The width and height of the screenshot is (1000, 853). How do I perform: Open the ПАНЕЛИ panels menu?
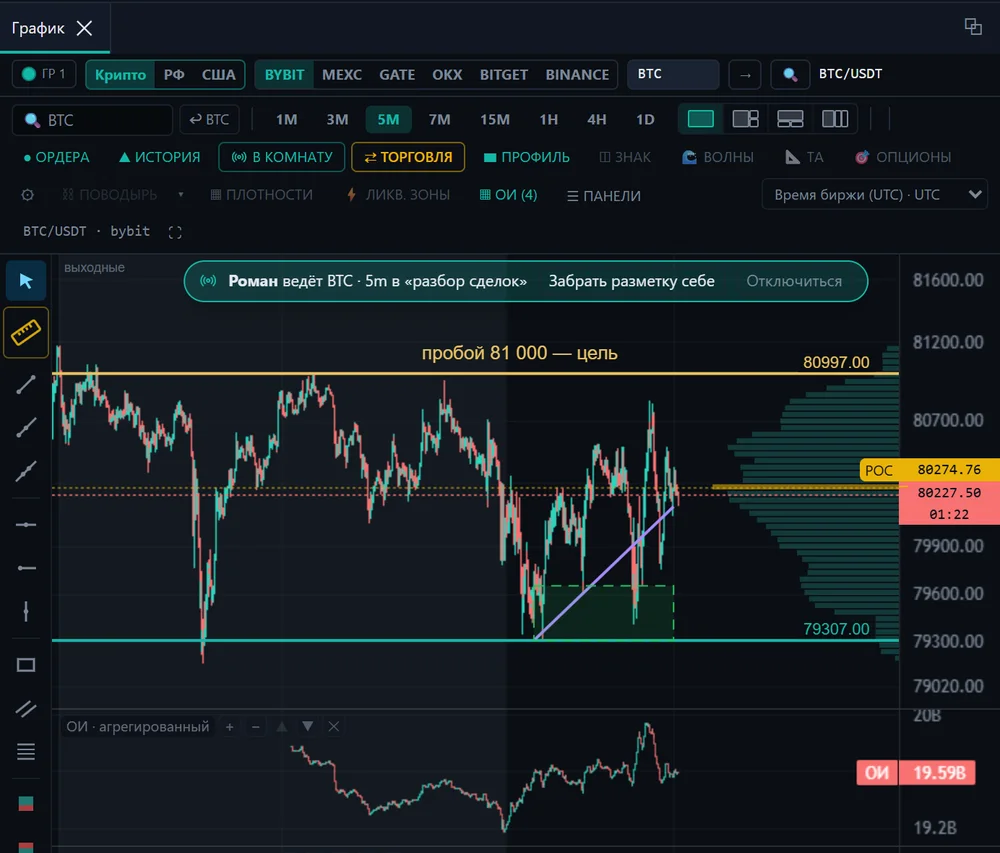[603, 196]
